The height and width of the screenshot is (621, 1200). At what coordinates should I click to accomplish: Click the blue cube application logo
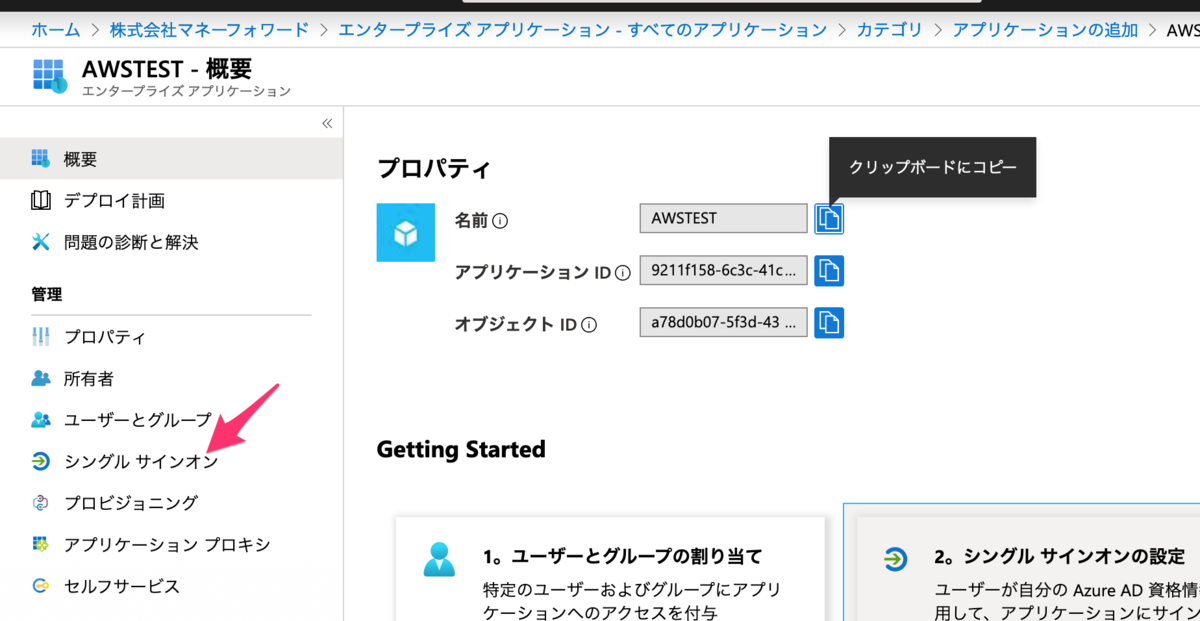pyautogui.click(x=406, y=232)
